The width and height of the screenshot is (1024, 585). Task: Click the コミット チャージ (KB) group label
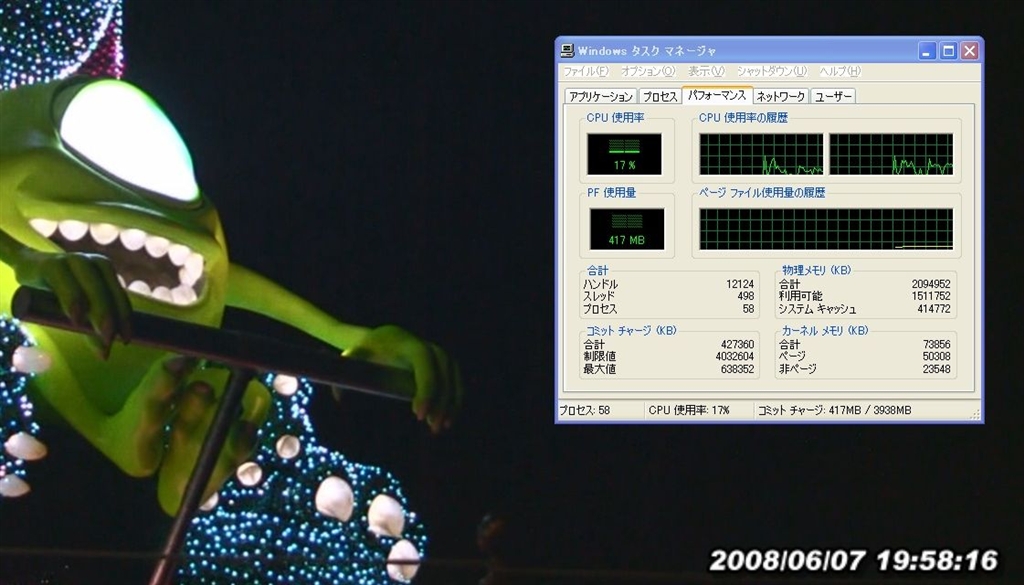click(631, 330)
